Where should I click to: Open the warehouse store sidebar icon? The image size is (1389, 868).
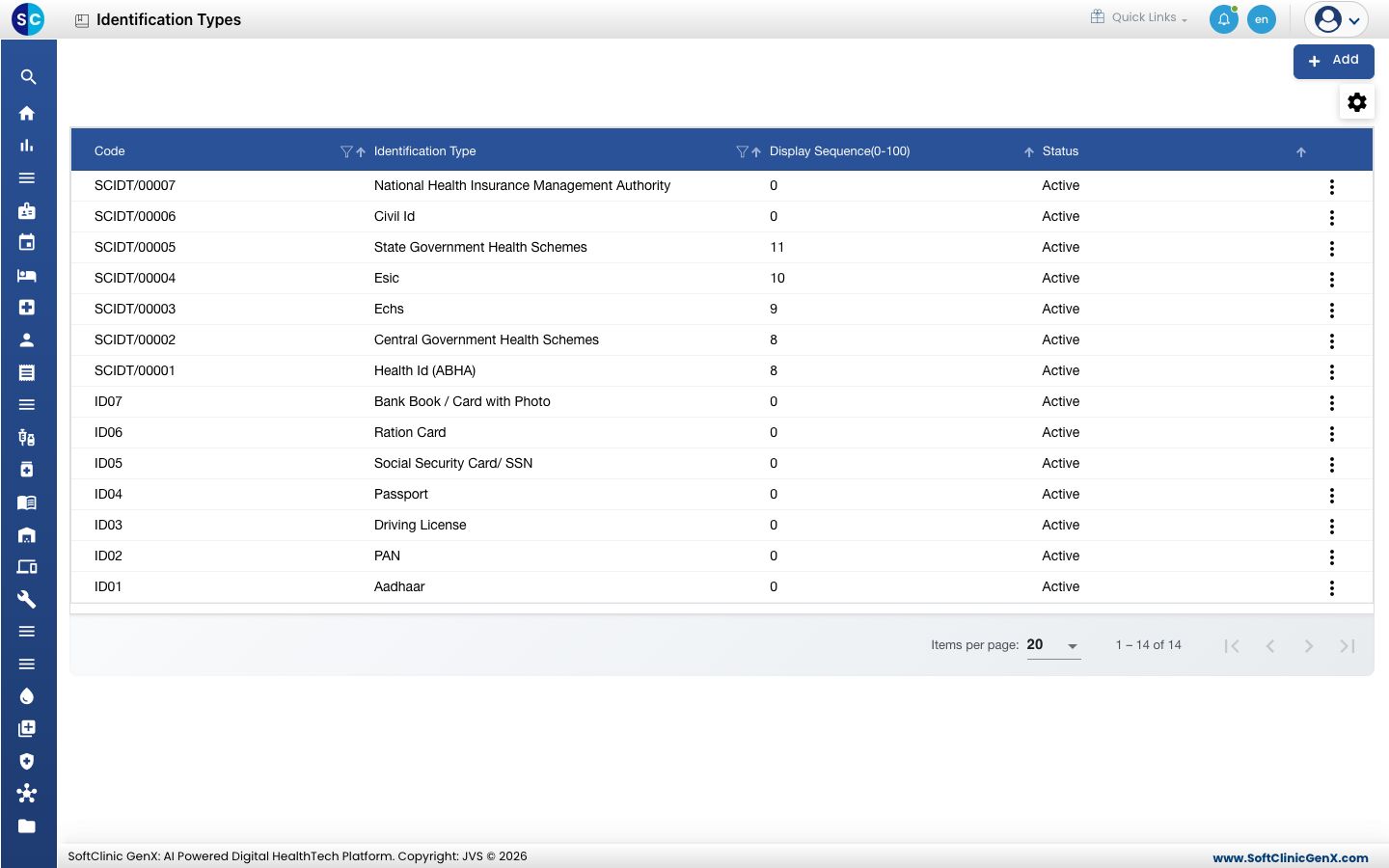point(27,534)
